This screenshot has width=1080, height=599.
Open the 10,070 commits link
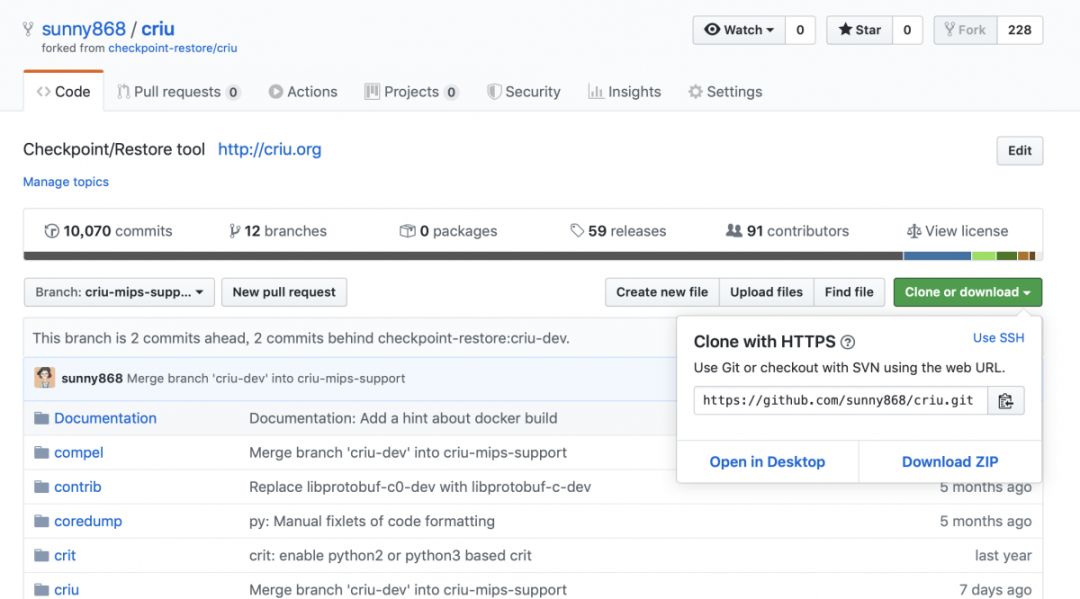(109, 231)
